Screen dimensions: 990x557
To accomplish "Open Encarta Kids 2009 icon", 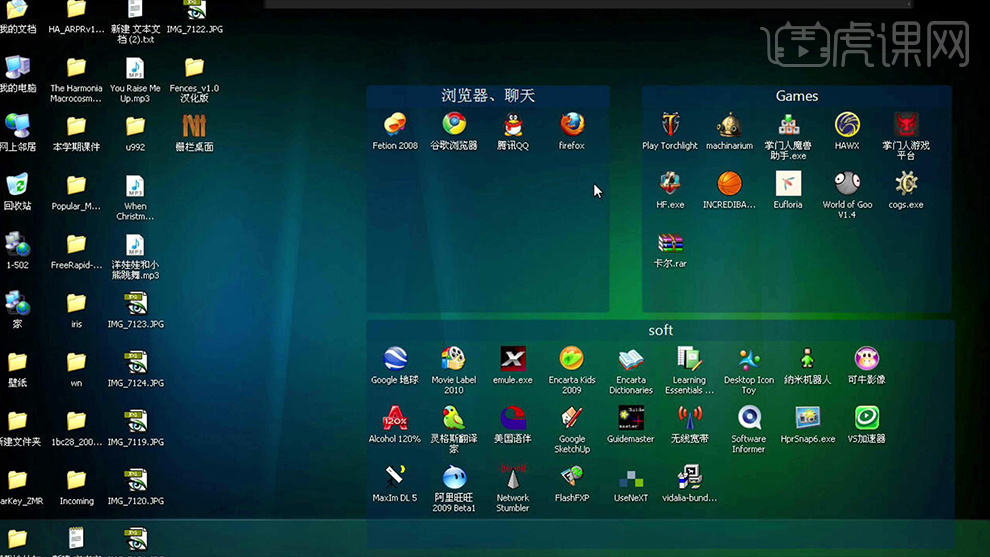I will click(x=572, y=359).
